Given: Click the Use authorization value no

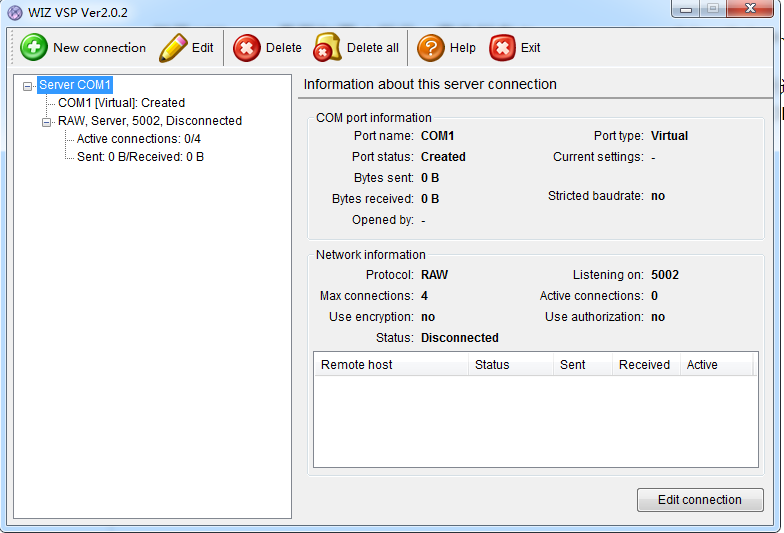Looking at the screenshot, I should coord(658,317).
